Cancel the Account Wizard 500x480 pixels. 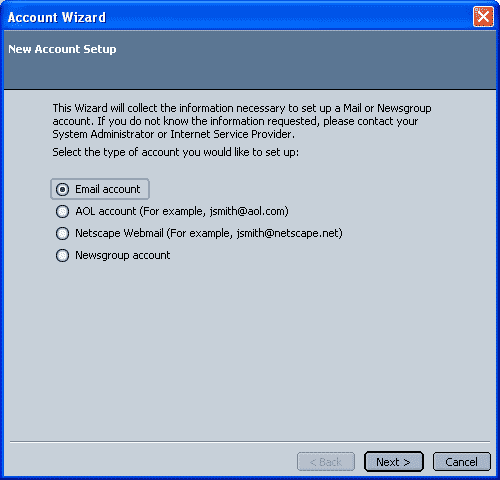click(462, 462)
